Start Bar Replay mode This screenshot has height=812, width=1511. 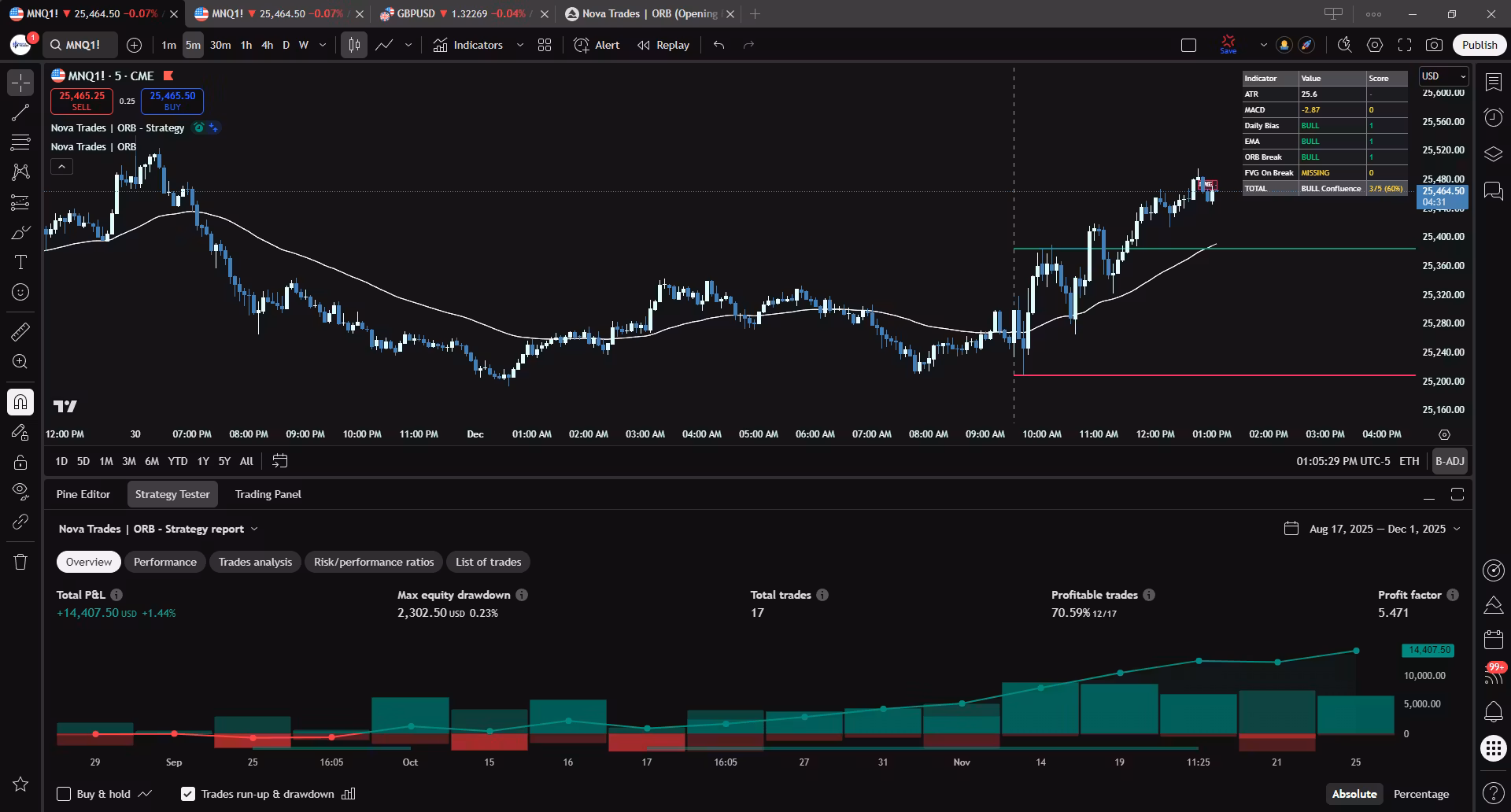(x=663, y=45)
